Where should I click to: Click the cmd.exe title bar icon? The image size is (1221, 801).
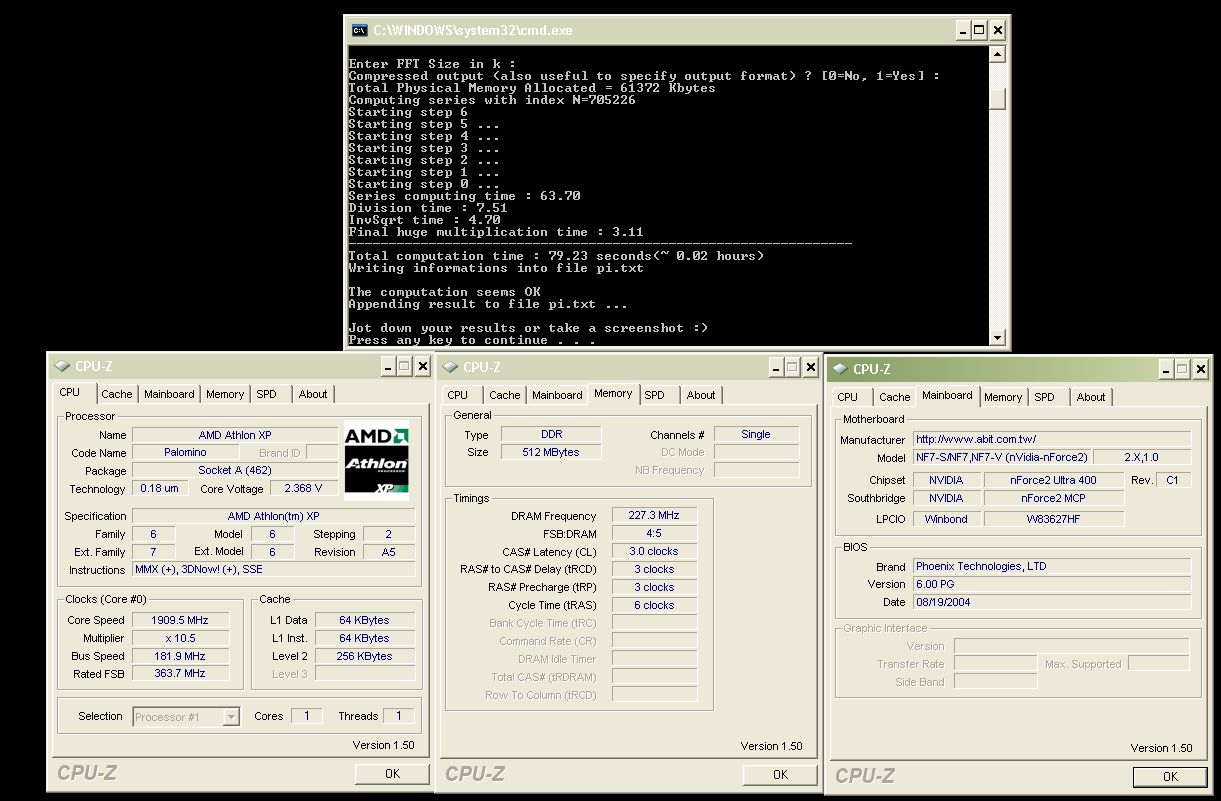[x=358, y=30]
